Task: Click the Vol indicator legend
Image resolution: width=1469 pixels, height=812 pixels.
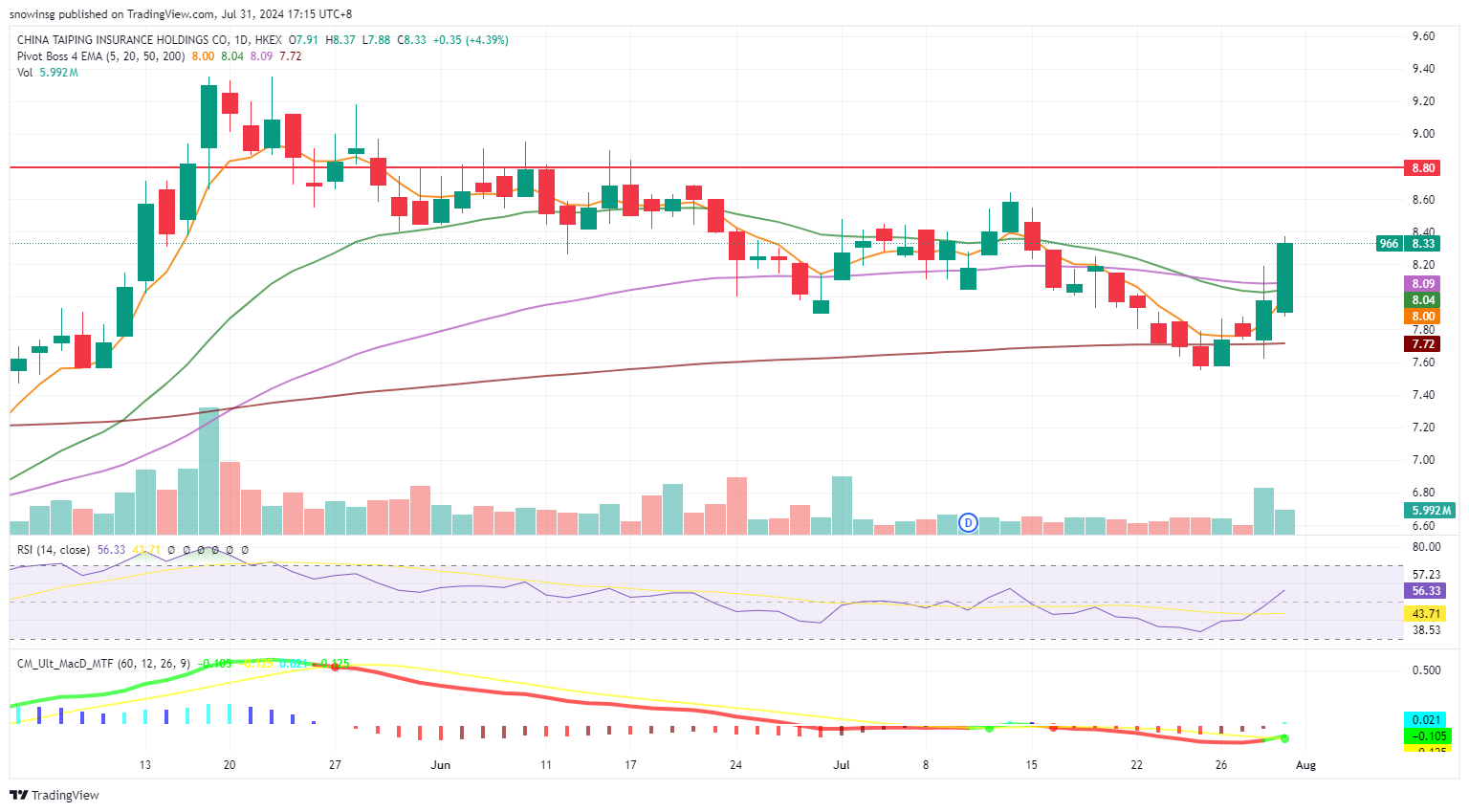Action: 25,73
